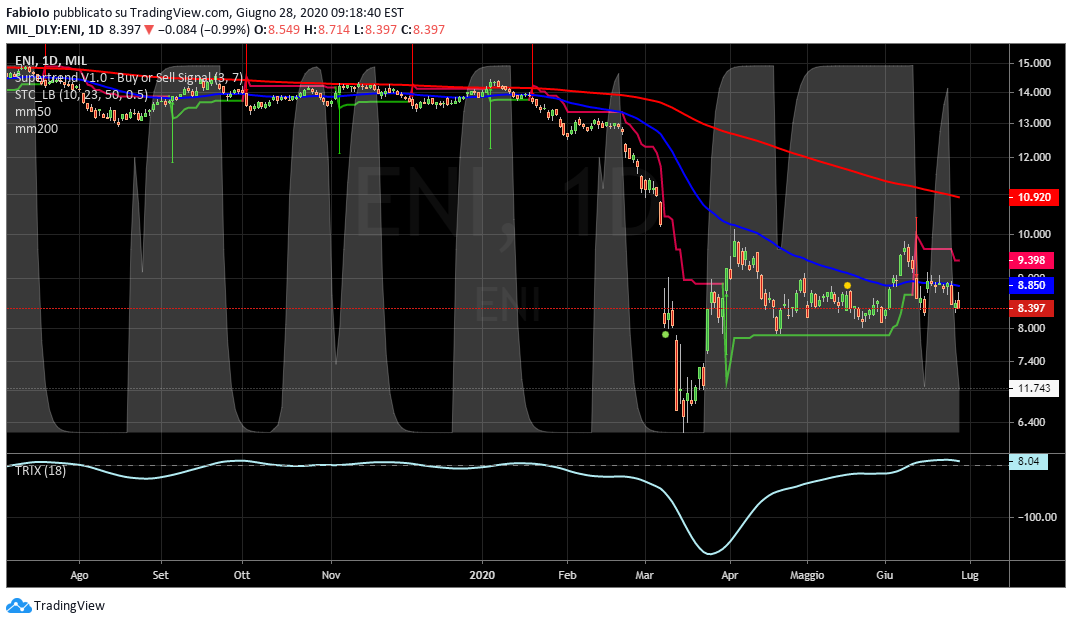Select the STC_LB indicator legend
Image resolution: width=1072 pixels, height=624 pixels.
(x=81, y=94)
